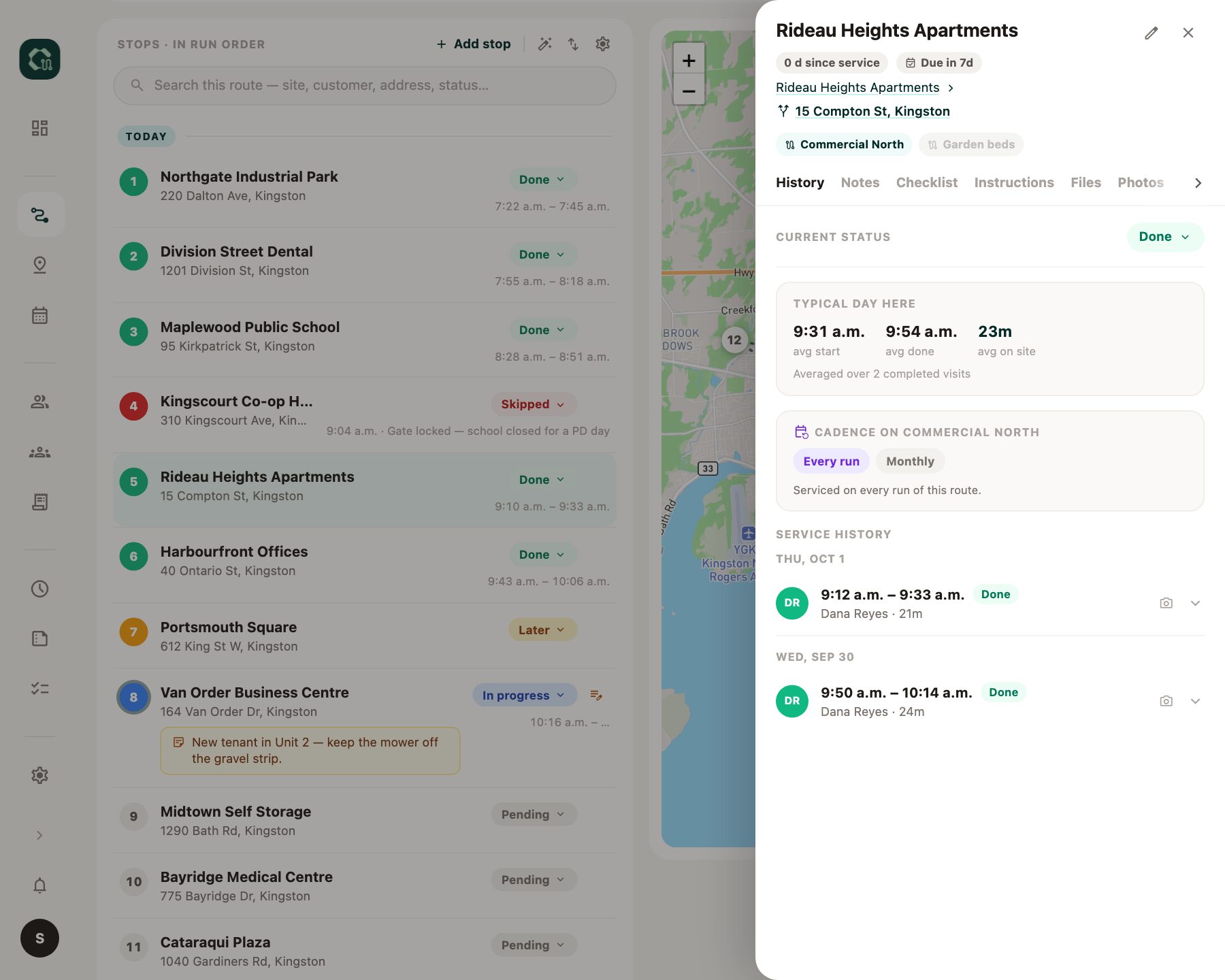Open the dashboard icon in the sidebar

39,128
